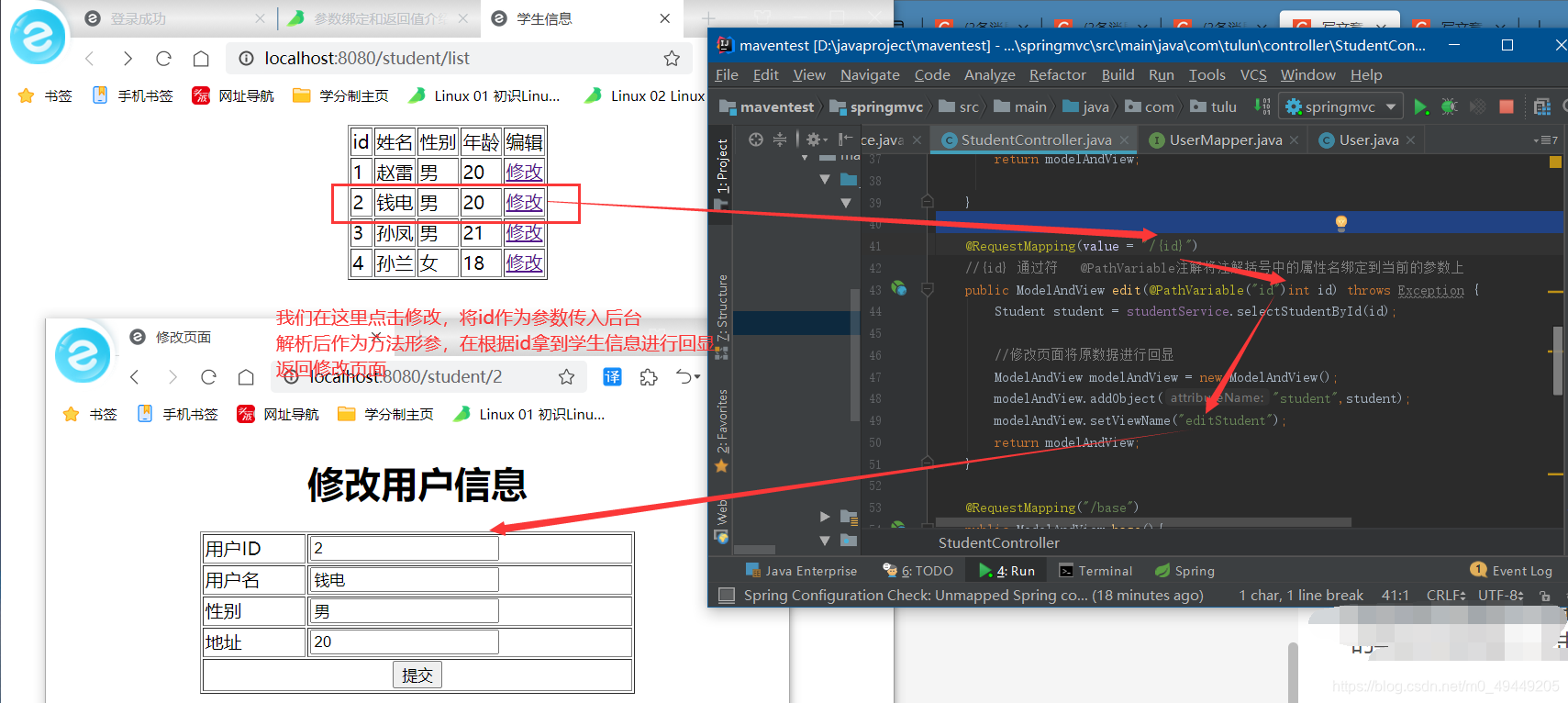Viewport: 1568px width, 703px height.
Task: Open the extensions puzzle icon in the lower browser
Action: coord(649,377)
